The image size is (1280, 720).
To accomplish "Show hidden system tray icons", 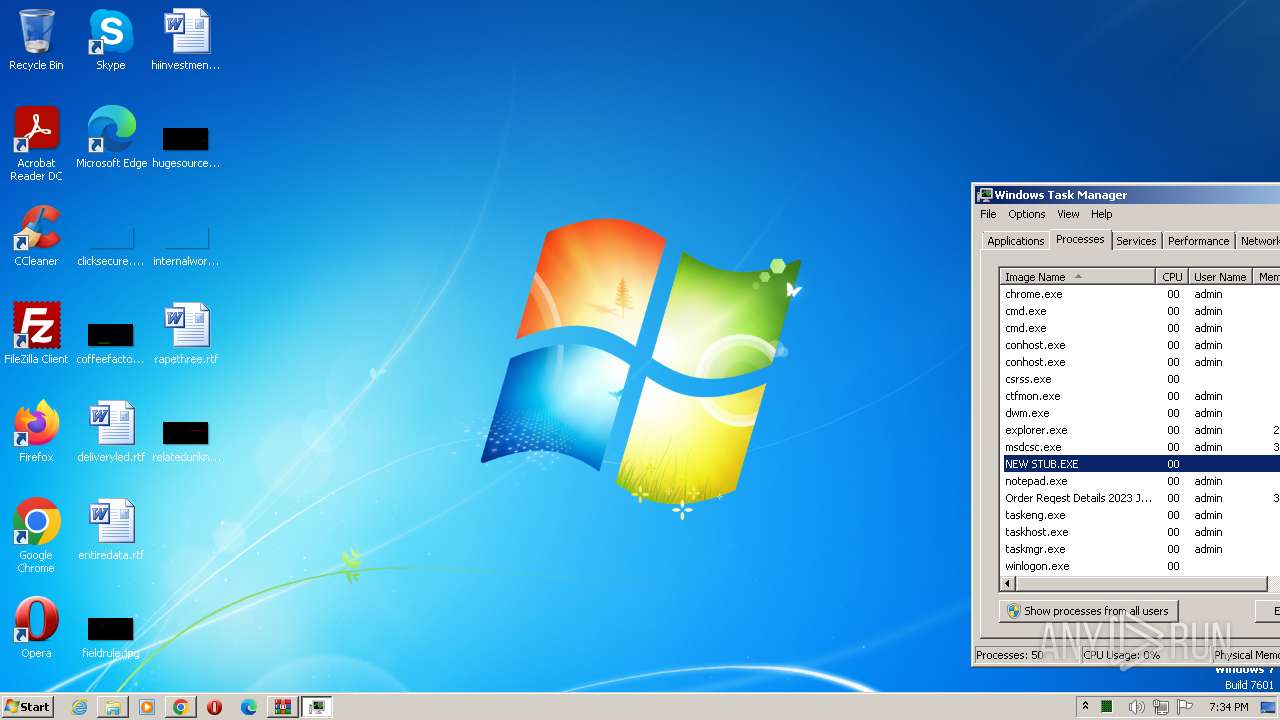I will pyautogui.click(x=1085, y=707).
